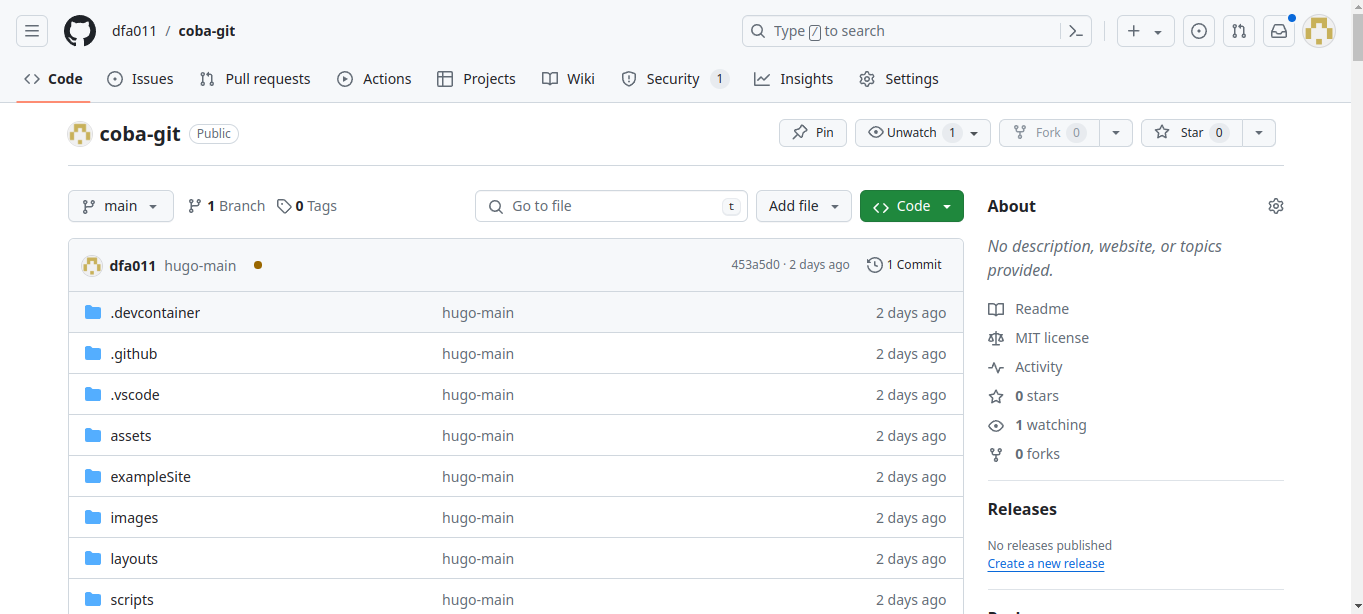View the 1 Branch link
Image resolution: width=1363 pixels, height=614 pixels.
coord(227,206)
